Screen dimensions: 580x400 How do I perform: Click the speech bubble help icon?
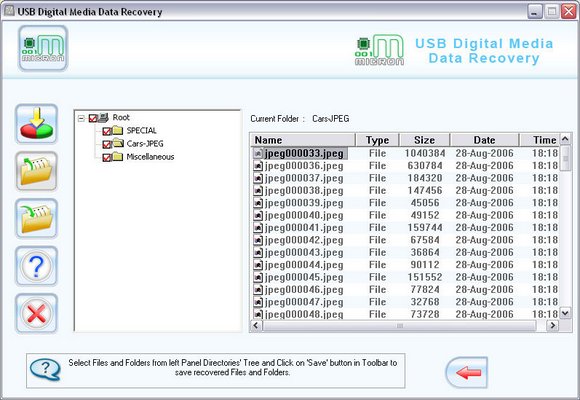tap(45, 369)
